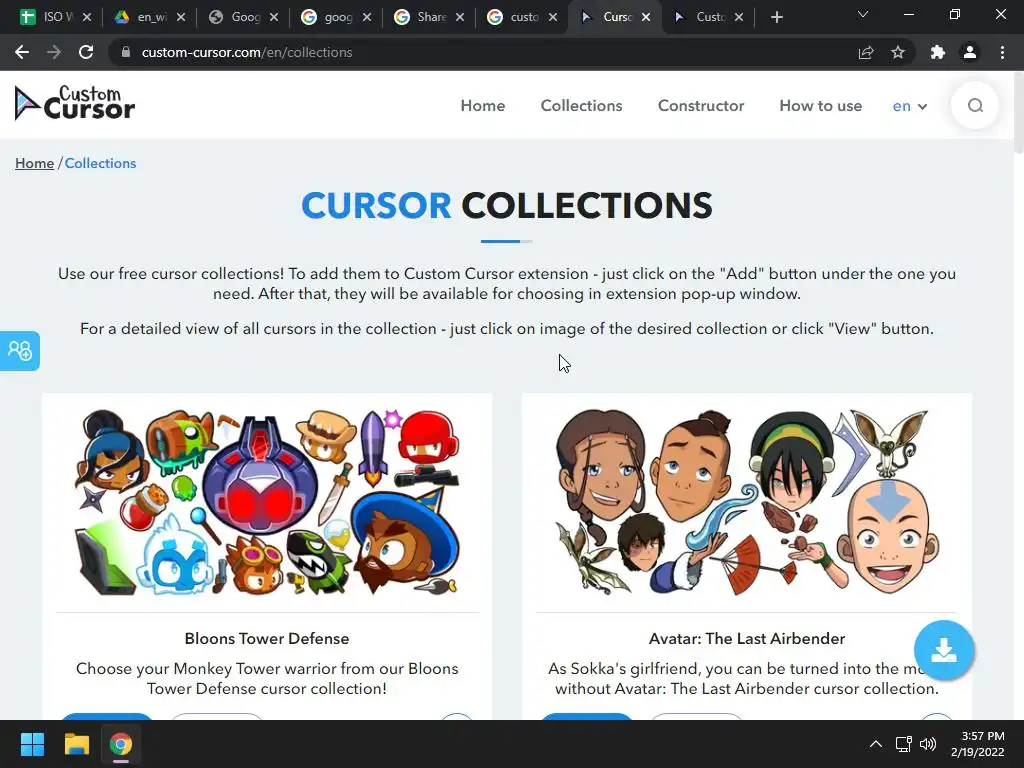This screenshot has width=1024, height=768.
Task: Expand the en language dropdown
Action: tap(910, 106)
